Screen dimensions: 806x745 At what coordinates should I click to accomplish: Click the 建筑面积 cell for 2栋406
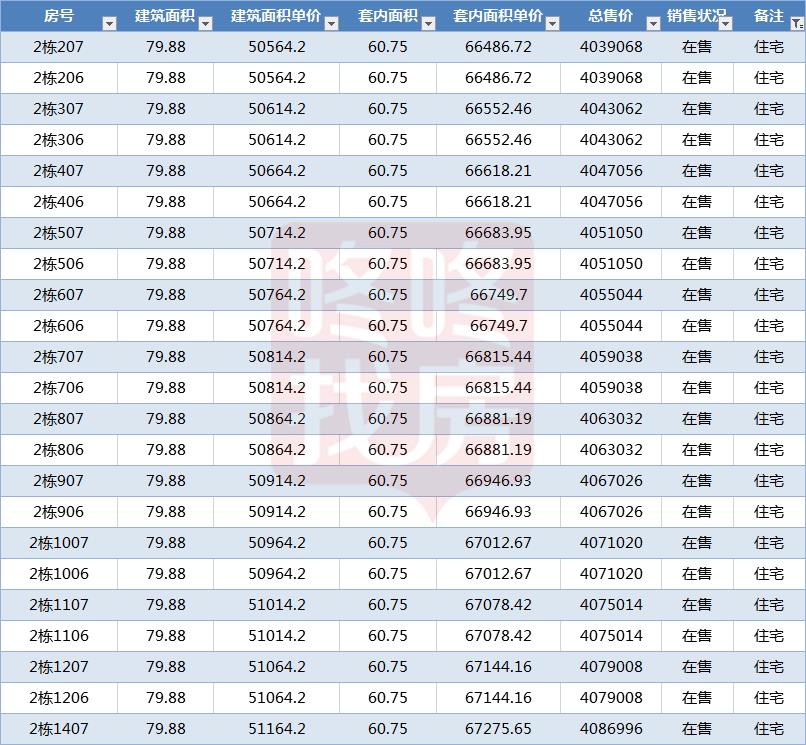click(x=166, y=202)
